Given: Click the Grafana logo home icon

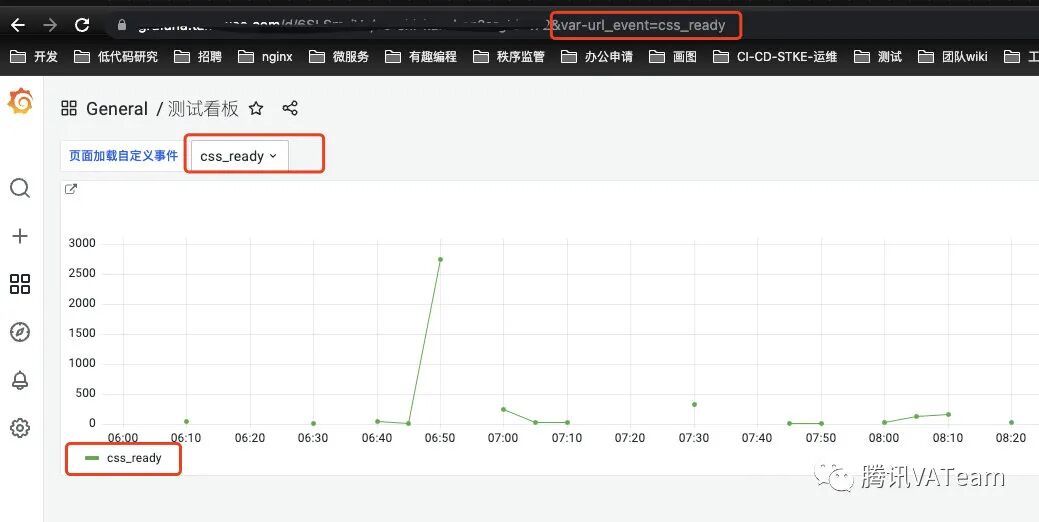Looking at the screenshot, I should pyautogui.click(x=21, y=101).
